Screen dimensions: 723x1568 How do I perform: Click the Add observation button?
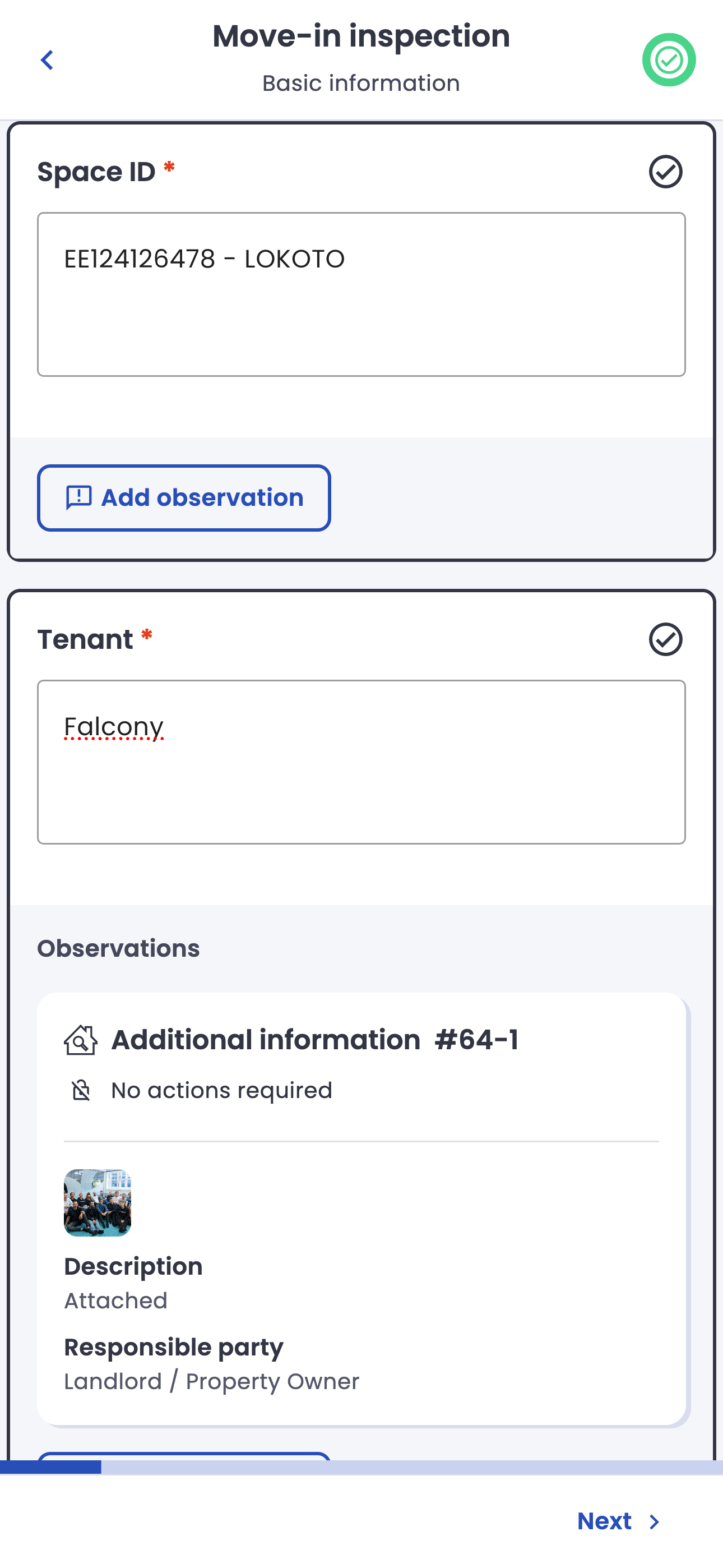184,498
